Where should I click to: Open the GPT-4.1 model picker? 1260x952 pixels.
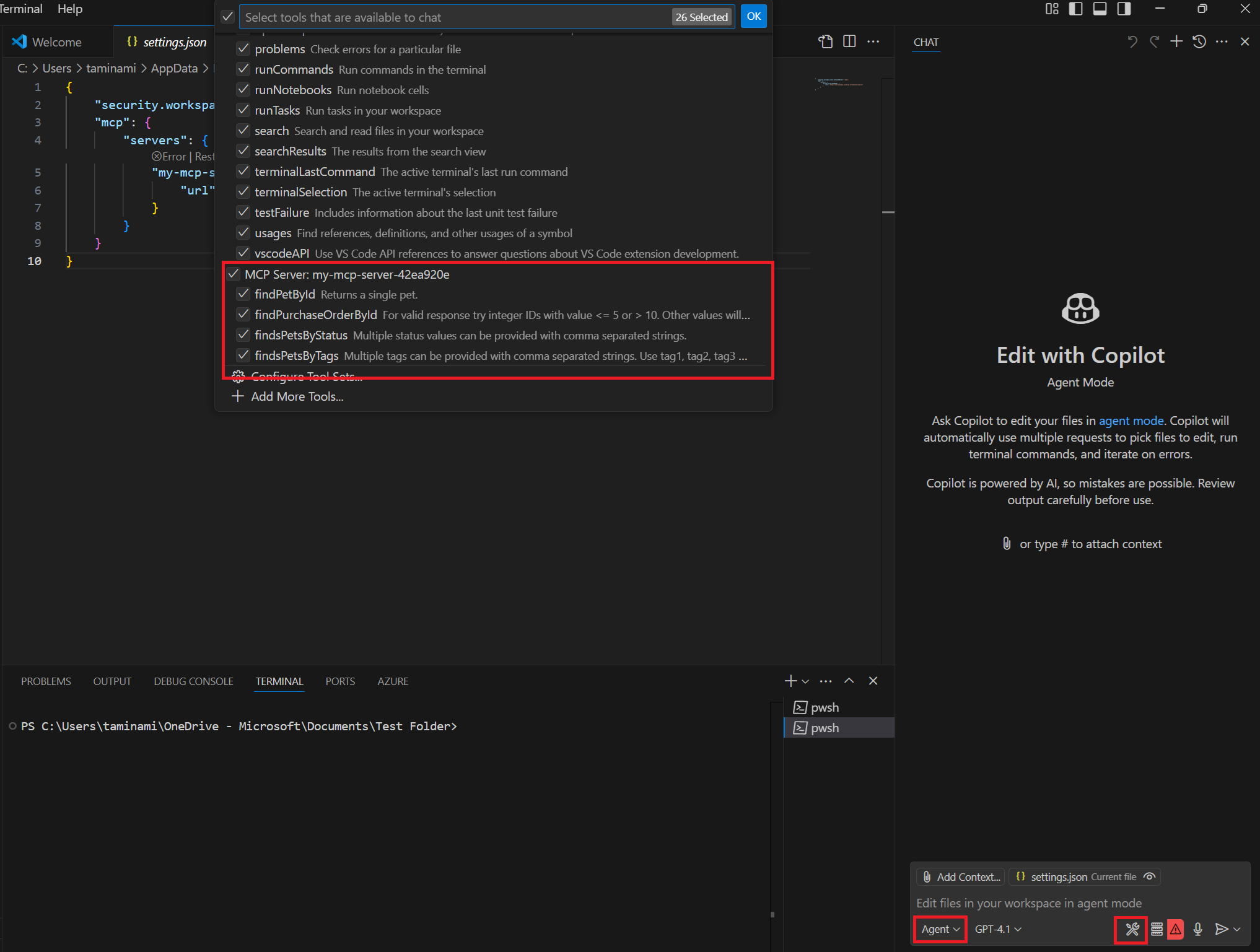(x=998, y=928)
